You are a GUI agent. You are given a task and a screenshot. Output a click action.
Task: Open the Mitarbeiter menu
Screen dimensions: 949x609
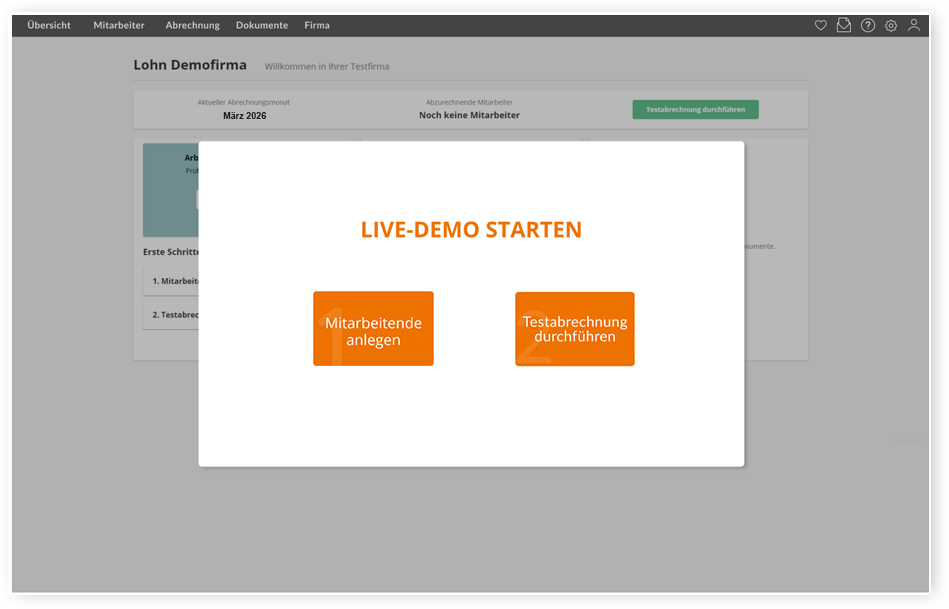click(x=119, y=26)
